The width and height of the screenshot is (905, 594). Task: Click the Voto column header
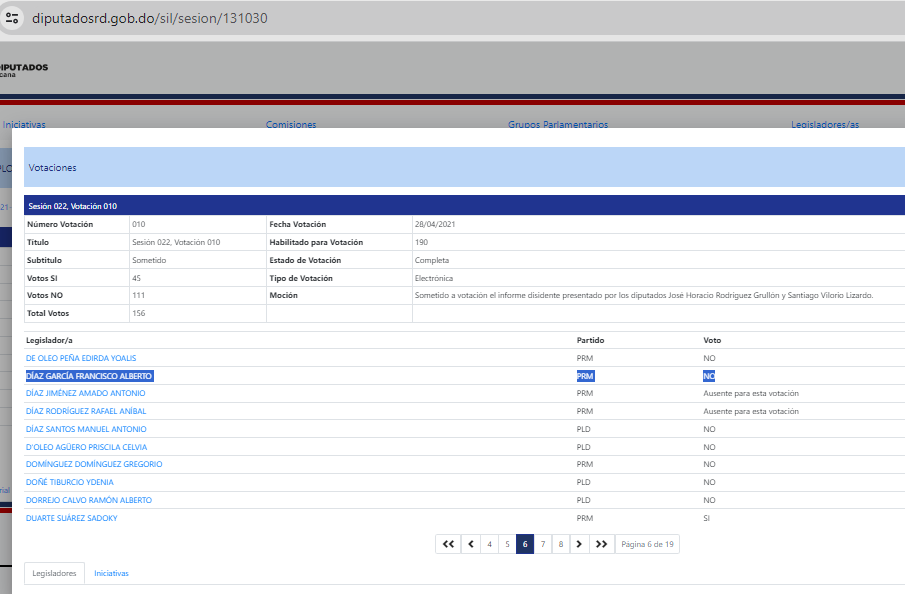pos(712,340)
